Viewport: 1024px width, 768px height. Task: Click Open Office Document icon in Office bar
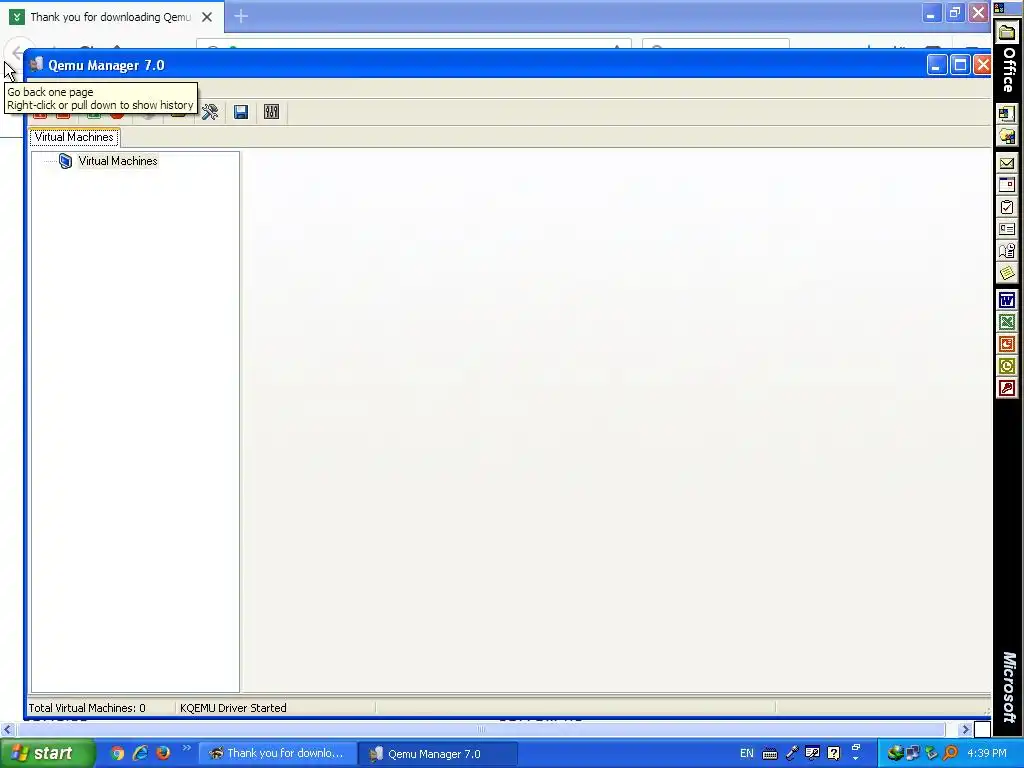pos(1007,136)
